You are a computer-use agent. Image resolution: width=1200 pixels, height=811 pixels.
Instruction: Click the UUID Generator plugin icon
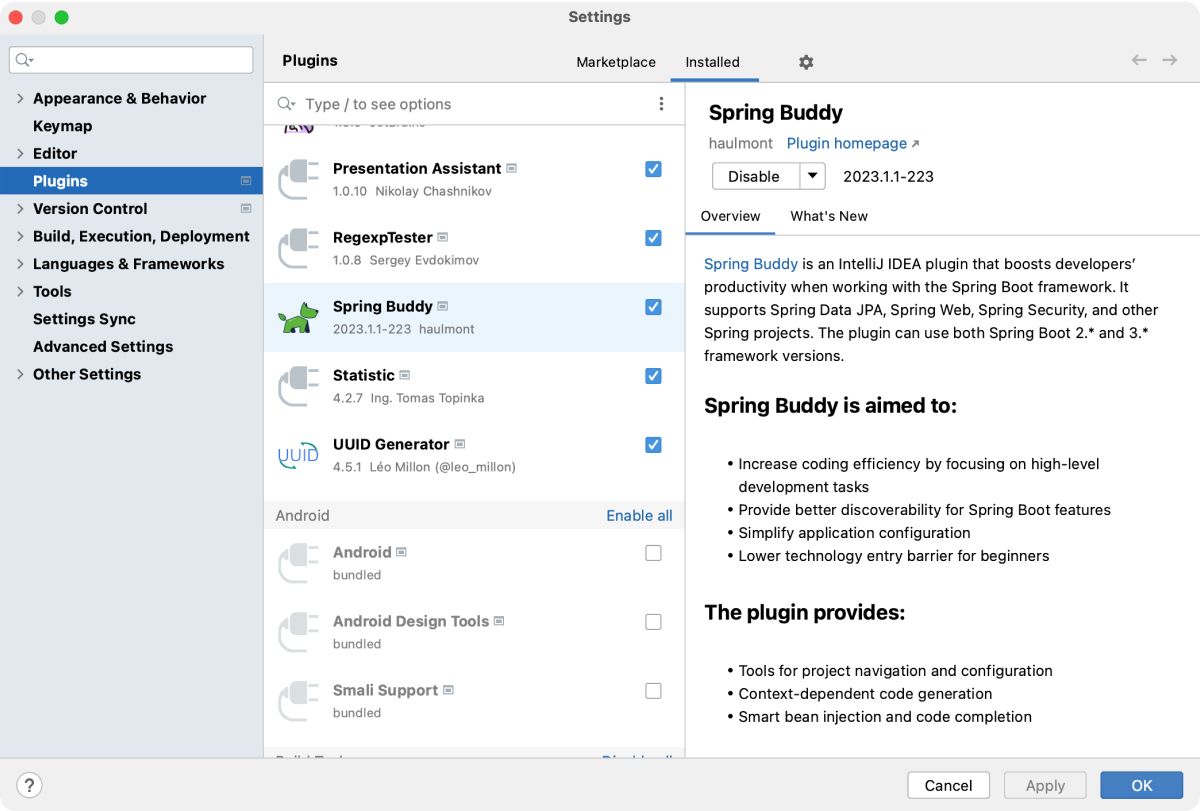coord(297,452)
